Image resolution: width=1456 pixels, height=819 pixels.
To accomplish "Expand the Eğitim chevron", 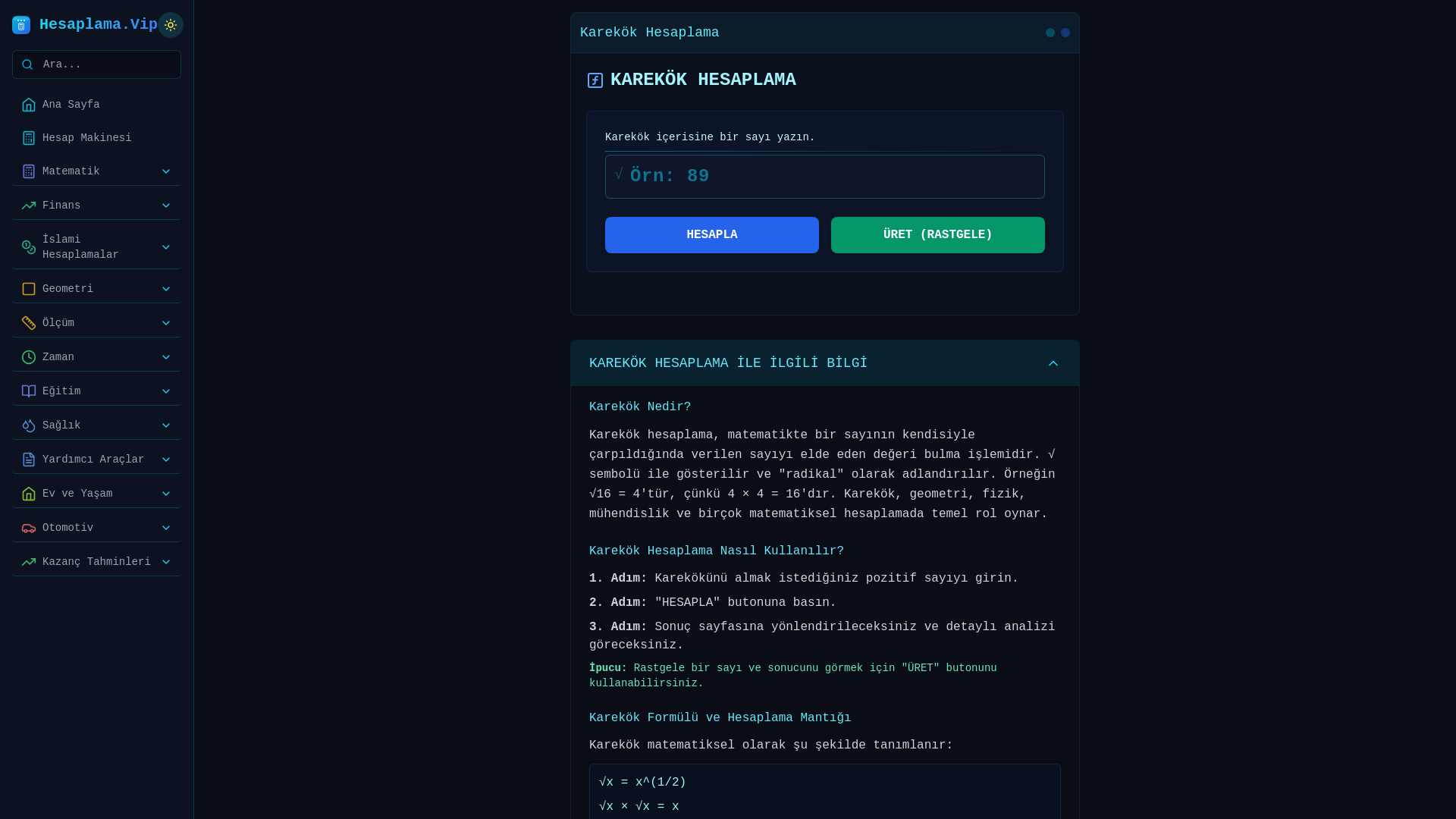I will (166, 391).
